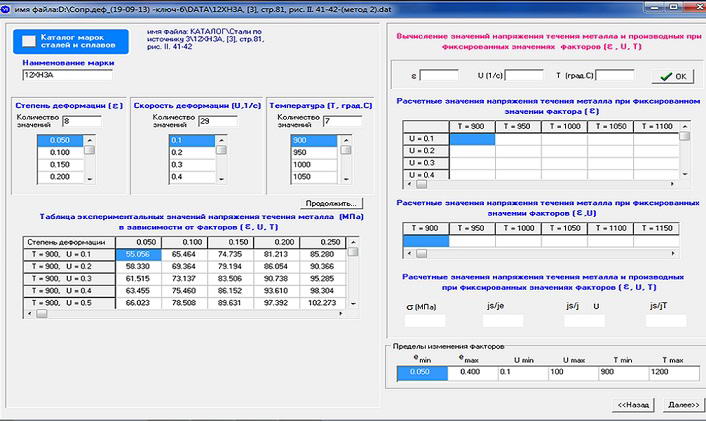The width and height of the screenshot is (706, 422).
Task: Select cell 65.464 in the experimental table
Action: (x=185, y=254)
